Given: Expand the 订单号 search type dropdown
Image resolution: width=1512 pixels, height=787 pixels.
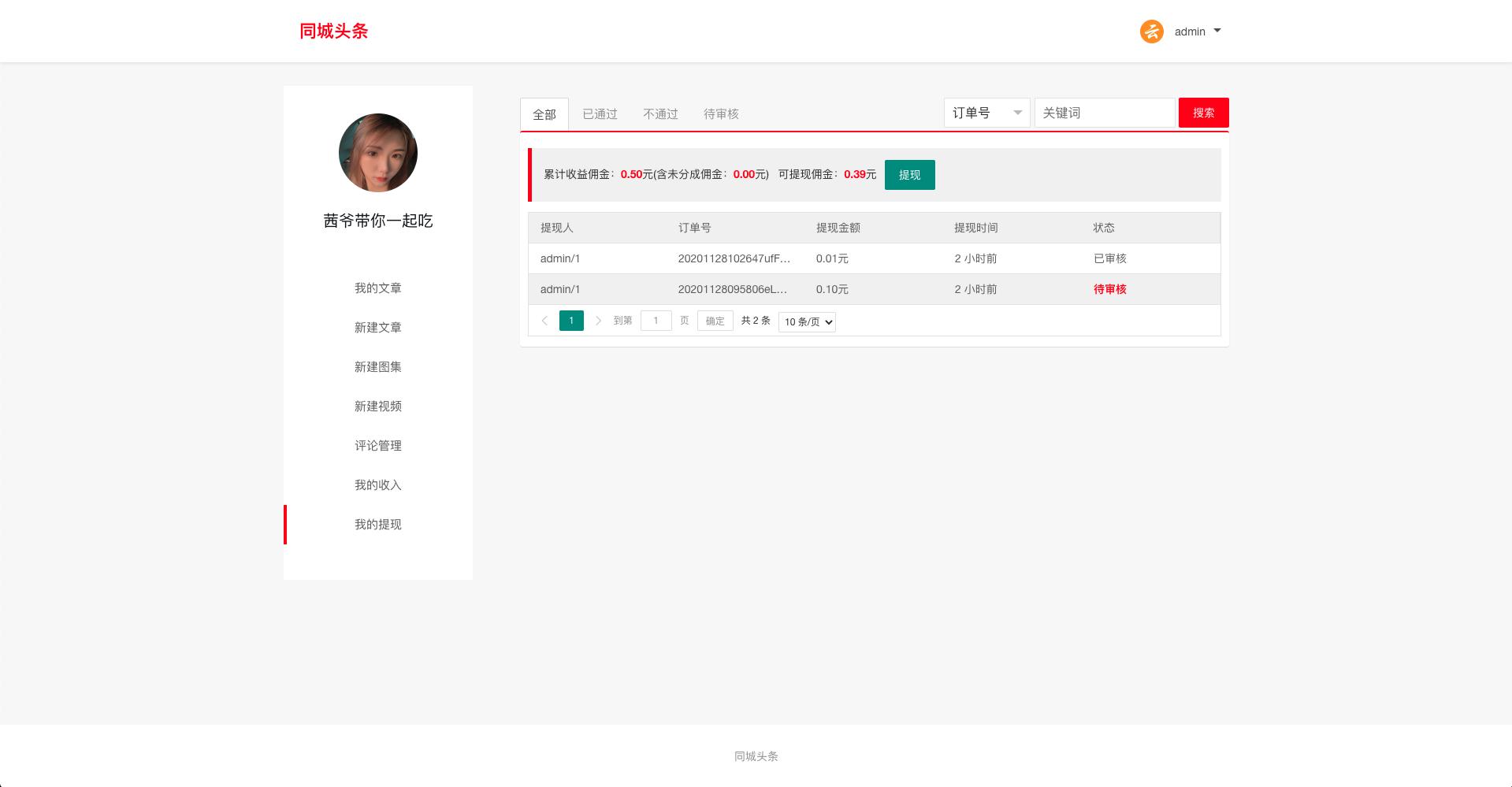Looking at the screenshot, I should click(x=986, y=113).
